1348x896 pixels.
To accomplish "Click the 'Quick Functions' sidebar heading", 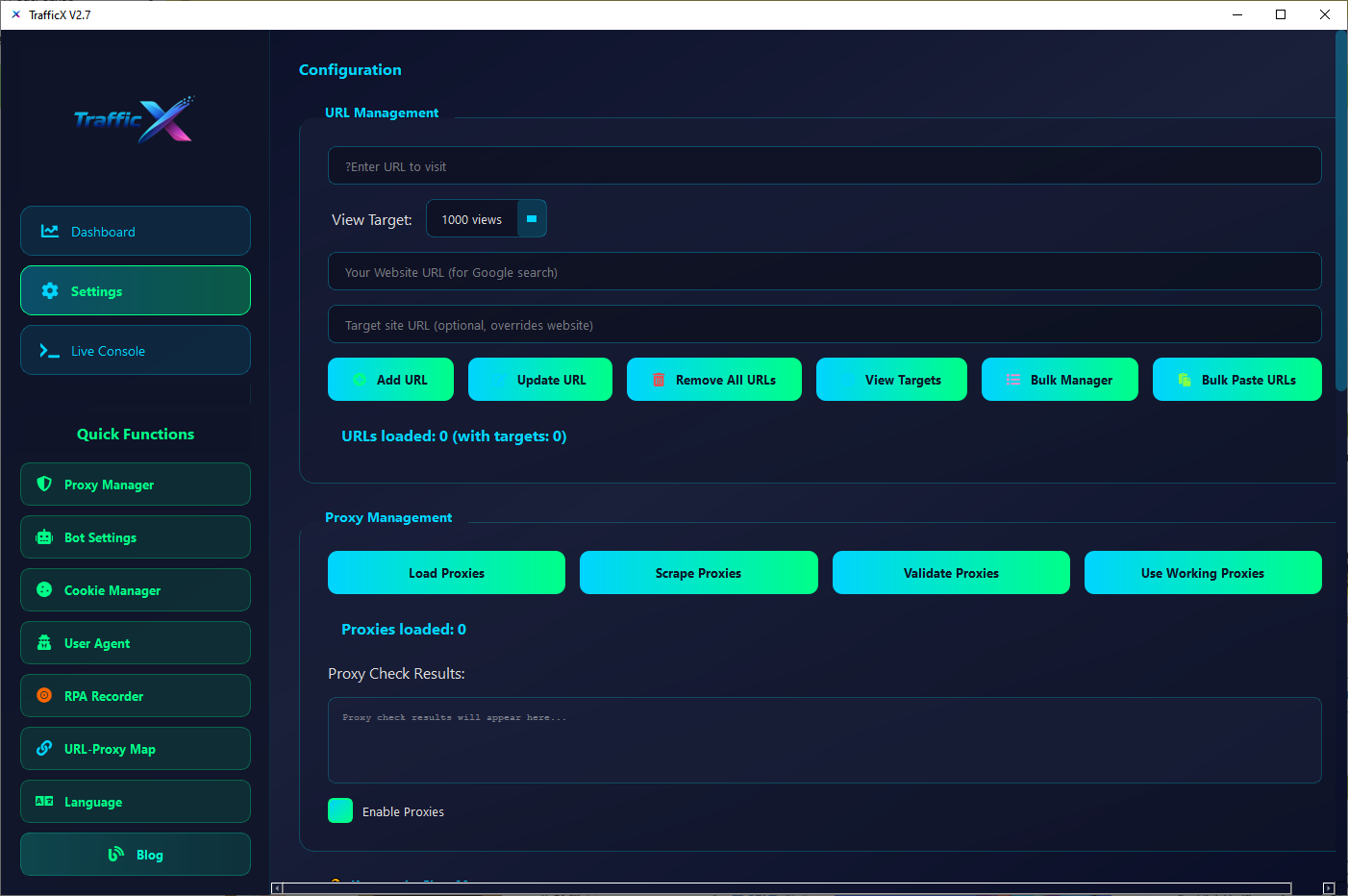I will (136, 434).
